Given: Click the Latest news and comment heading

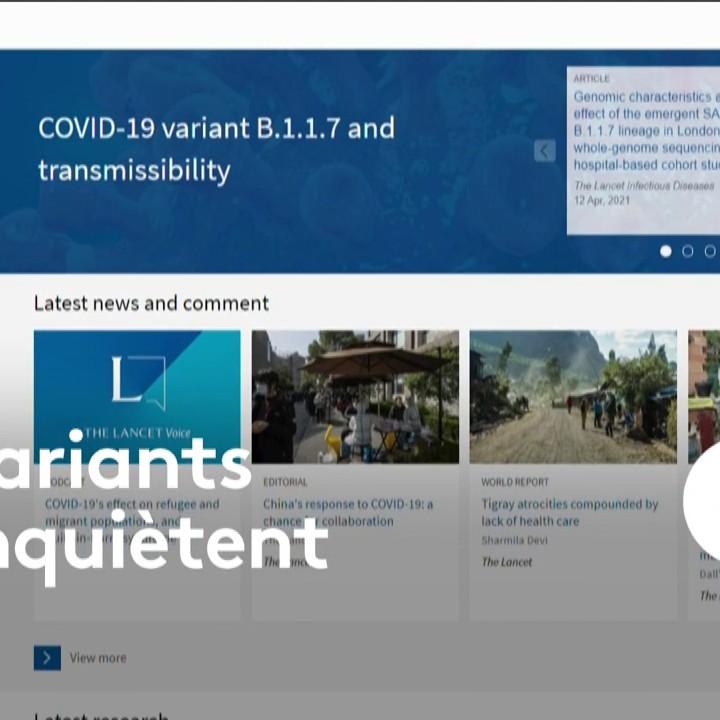Looking at the screenshot, I should (152, 304).
